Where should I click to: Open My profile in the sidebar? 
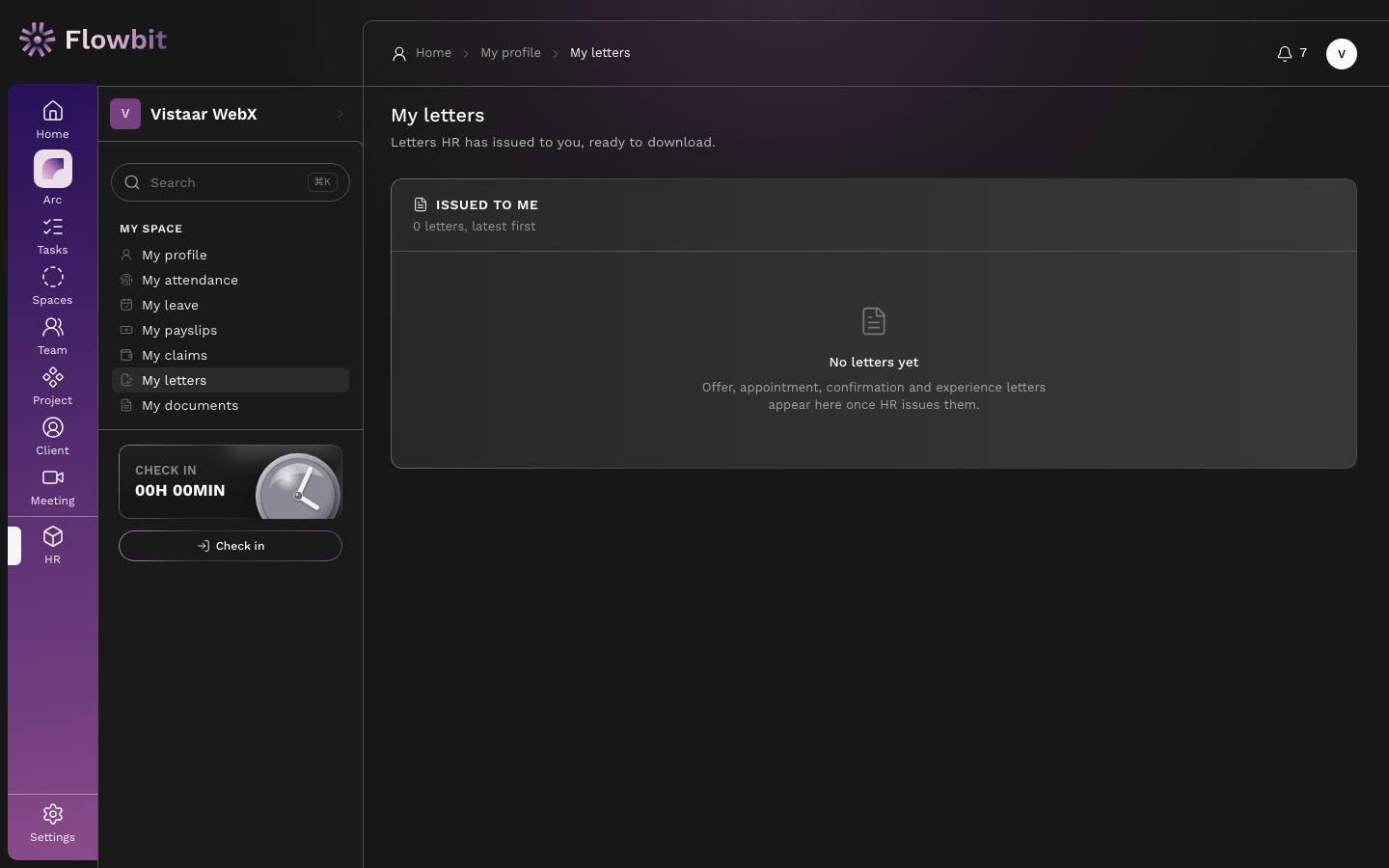click(231, 255)
